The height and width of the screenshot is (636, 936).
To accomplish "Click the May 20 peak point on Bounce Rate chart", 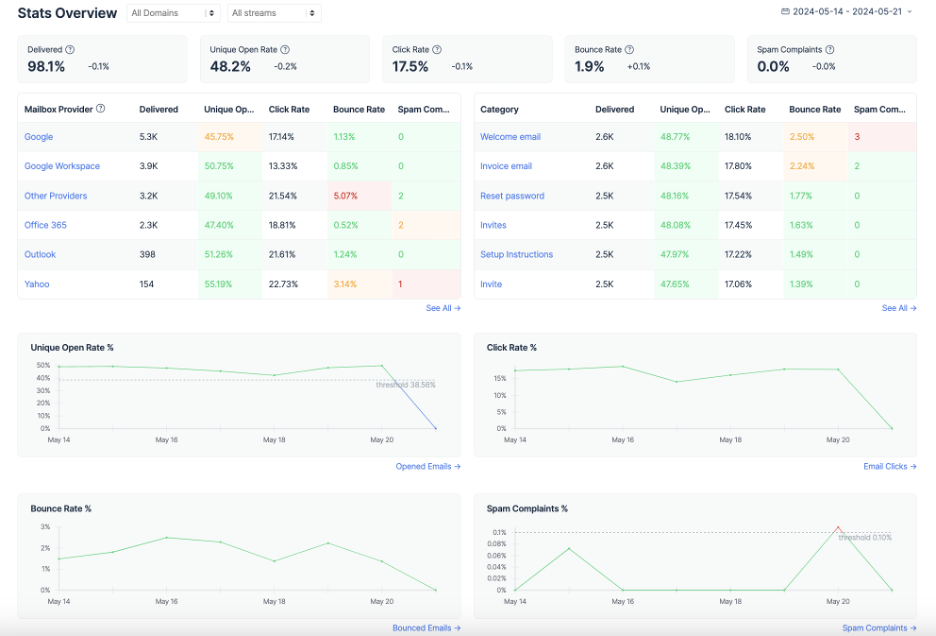I will coord(329,545).
